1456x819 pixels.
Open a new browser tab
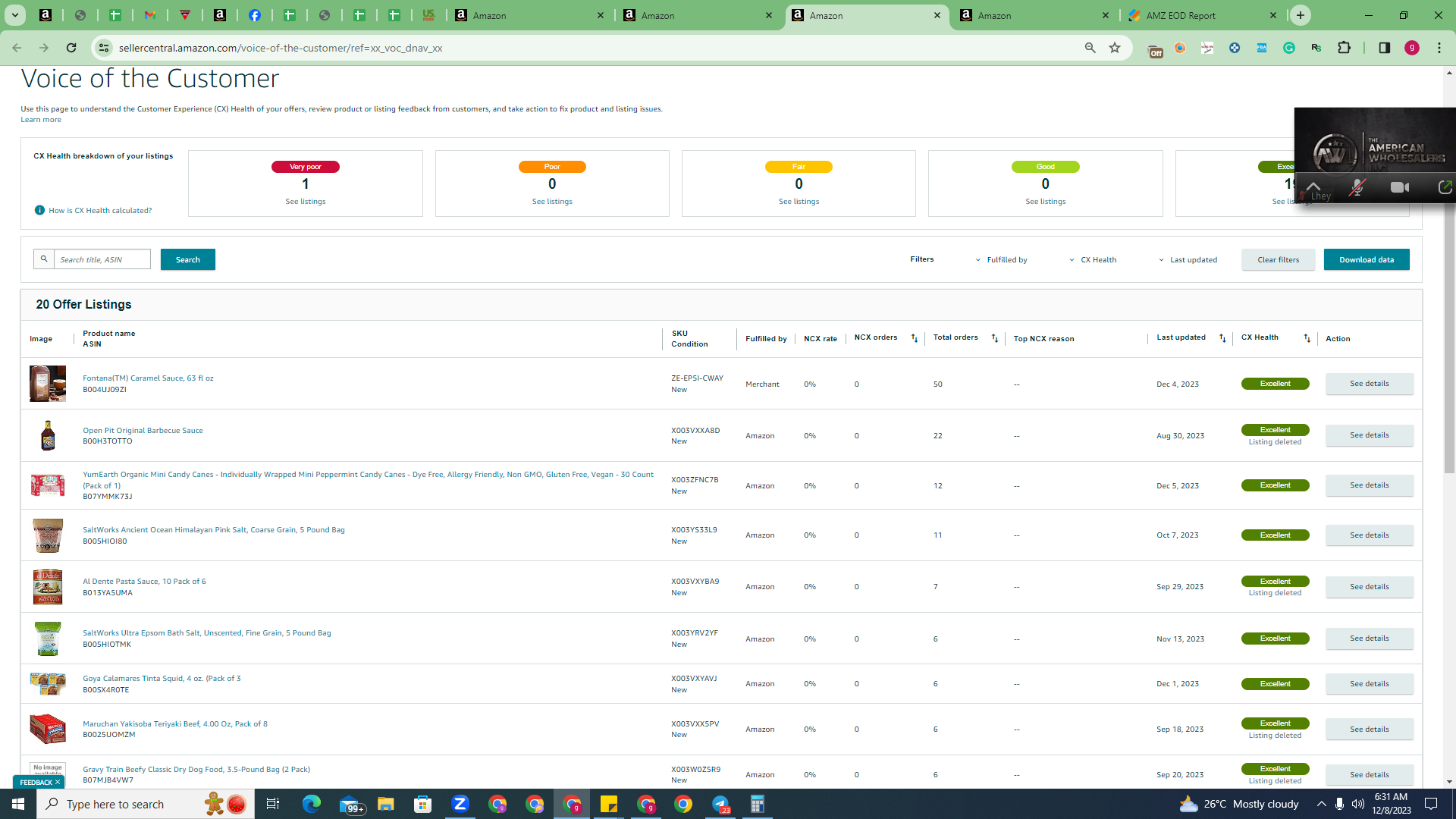point(1301,15)
